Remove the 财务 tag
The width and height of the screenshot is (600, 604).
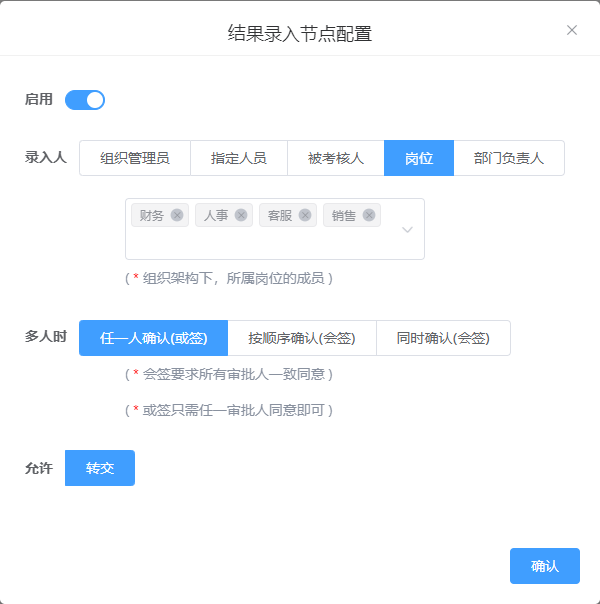click(177, 215)
